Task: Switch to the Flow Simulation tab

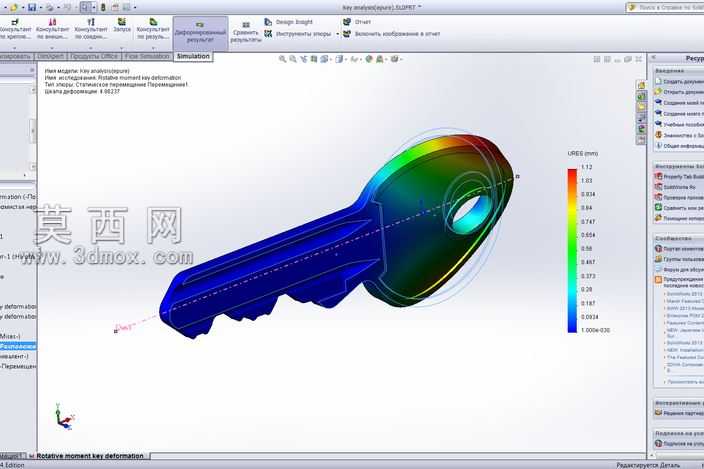Action: click(147, 56)
